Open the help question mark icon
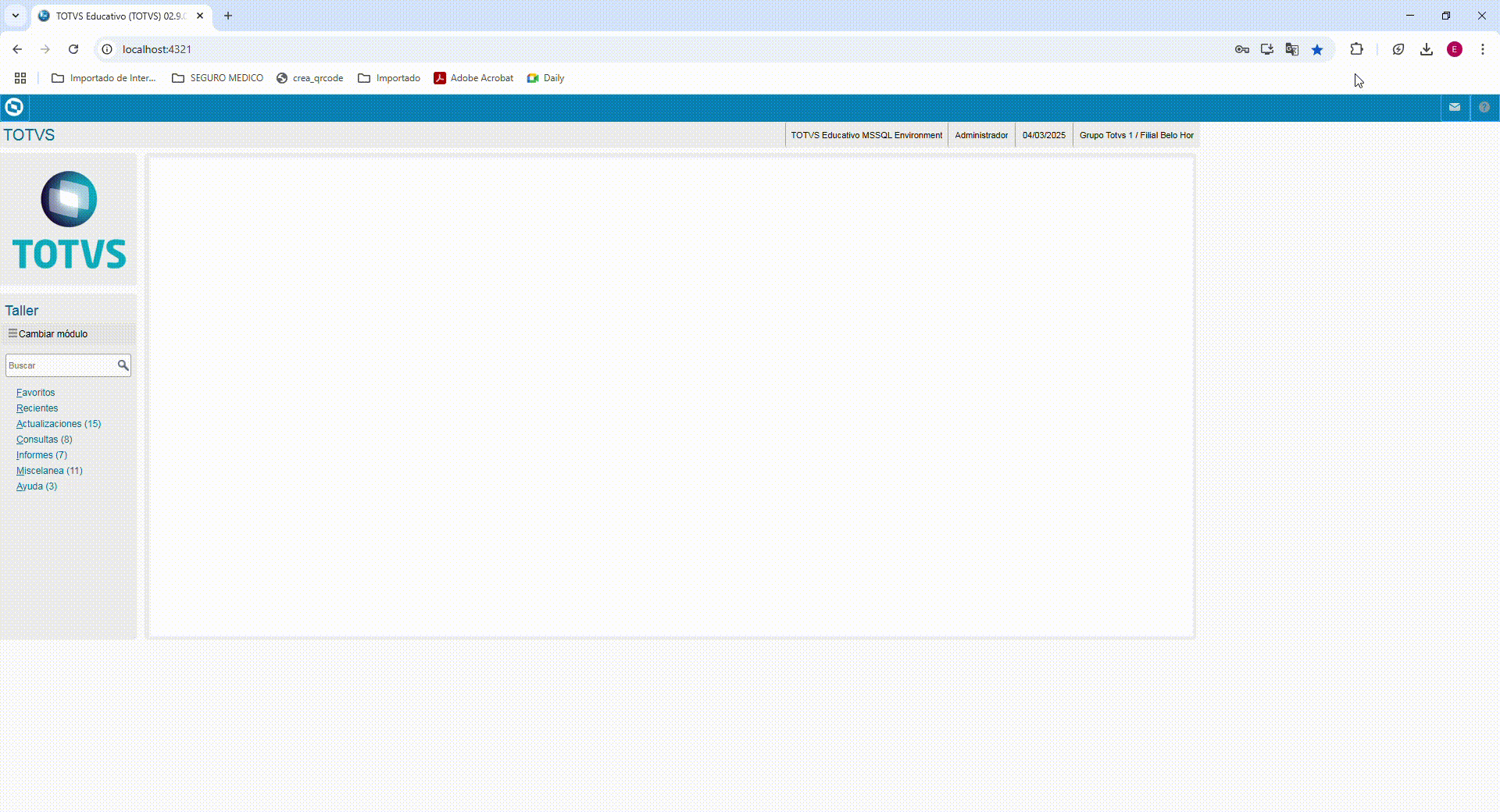 [1484, 107]
